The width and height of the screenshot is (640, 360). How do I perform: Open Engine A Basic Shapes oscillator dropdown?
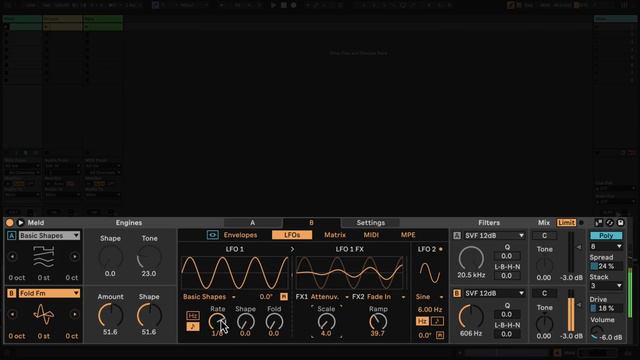(49, 236)
